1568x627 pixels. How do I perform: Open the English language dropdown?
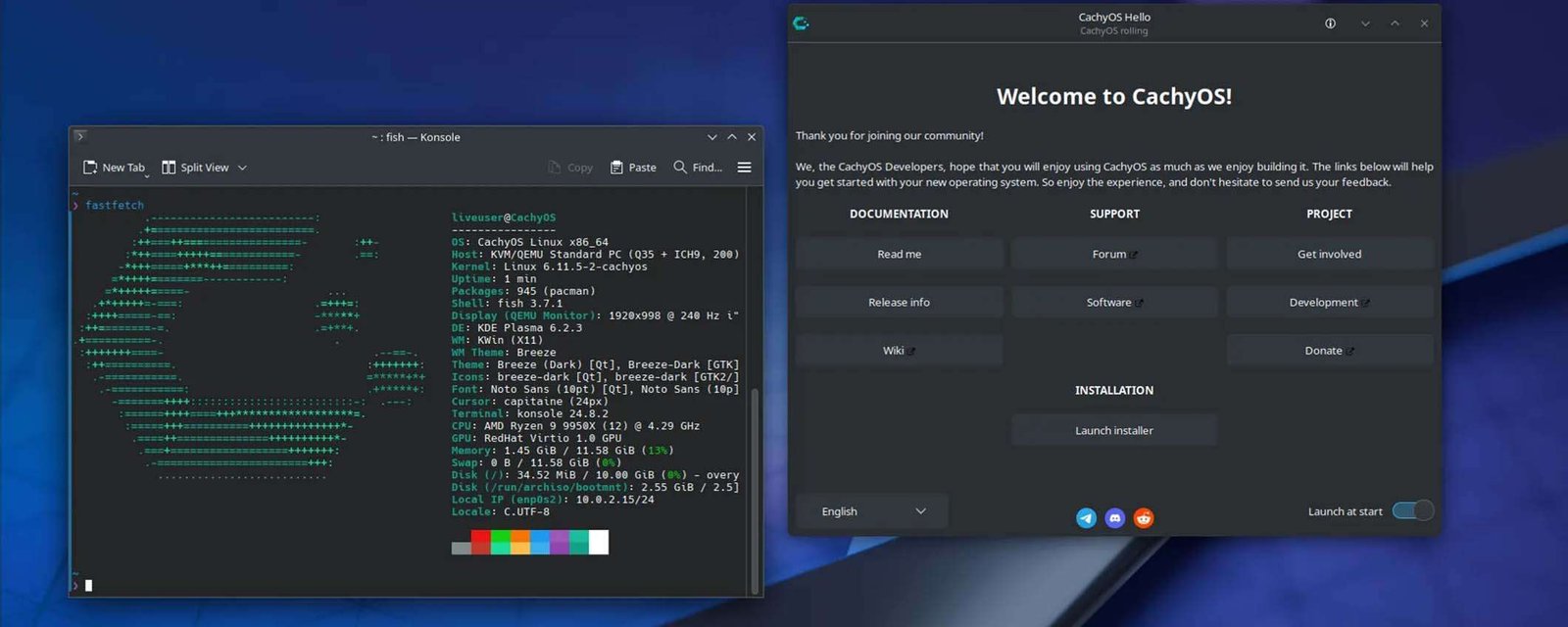coord(871,511)
